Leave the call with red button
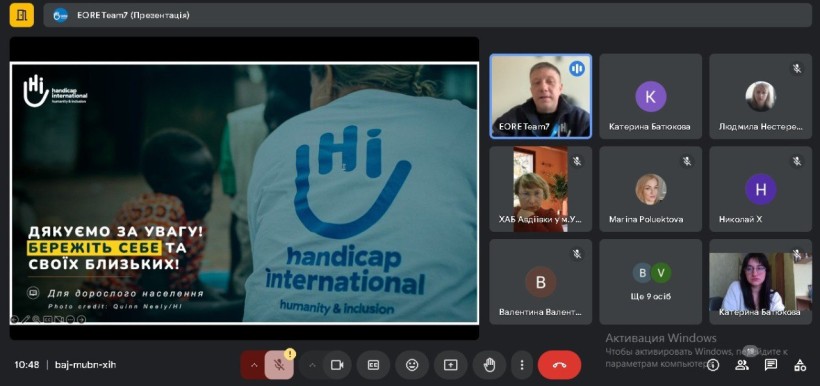The width and height of the screenshot is (820, 386). click(x=559, y=365)
